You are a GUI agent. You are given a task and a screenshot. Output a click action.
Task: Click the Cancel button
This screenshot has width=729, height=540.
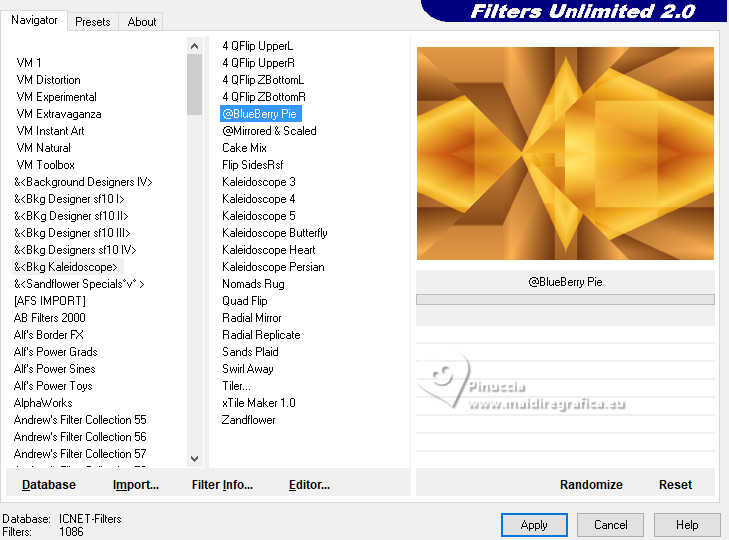610,525
